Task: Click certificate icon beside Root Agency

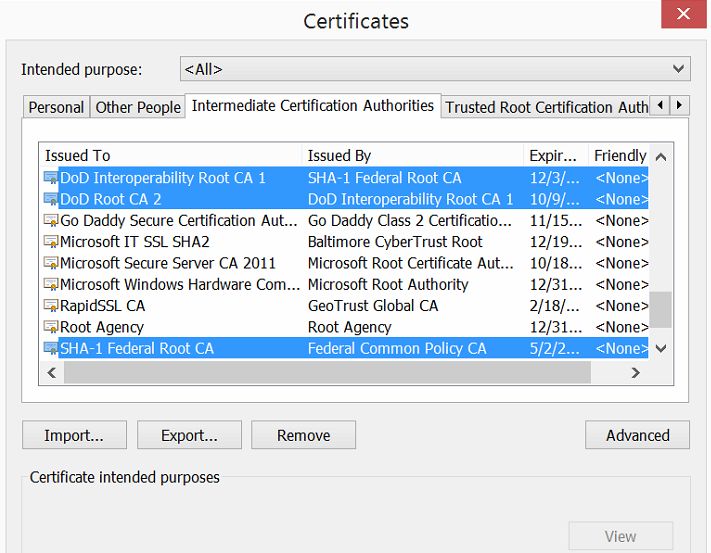Action: [x=51, y=327]
